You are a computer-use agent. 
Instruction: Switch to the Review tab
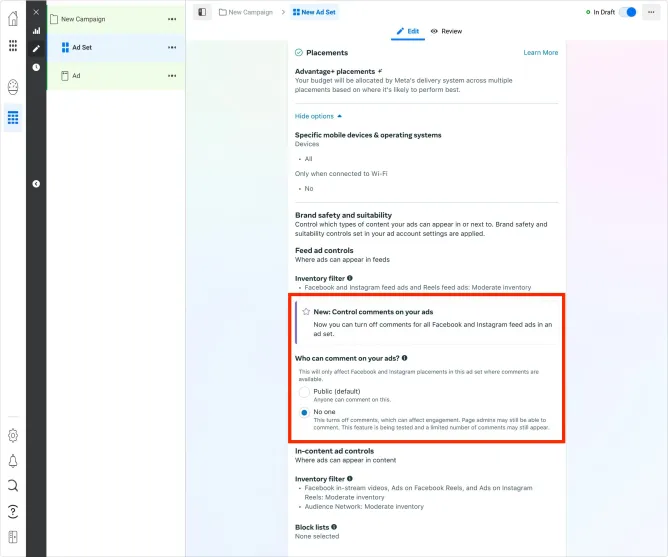[x=446, y=31]
